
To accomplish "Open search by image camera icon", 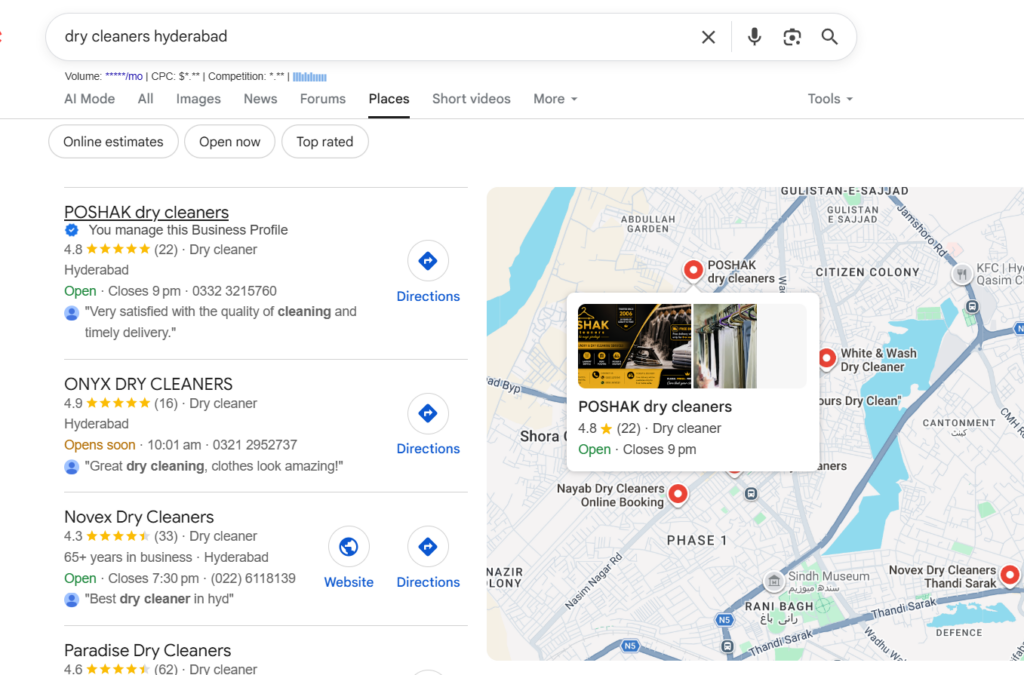I will (x=792, y=37).
